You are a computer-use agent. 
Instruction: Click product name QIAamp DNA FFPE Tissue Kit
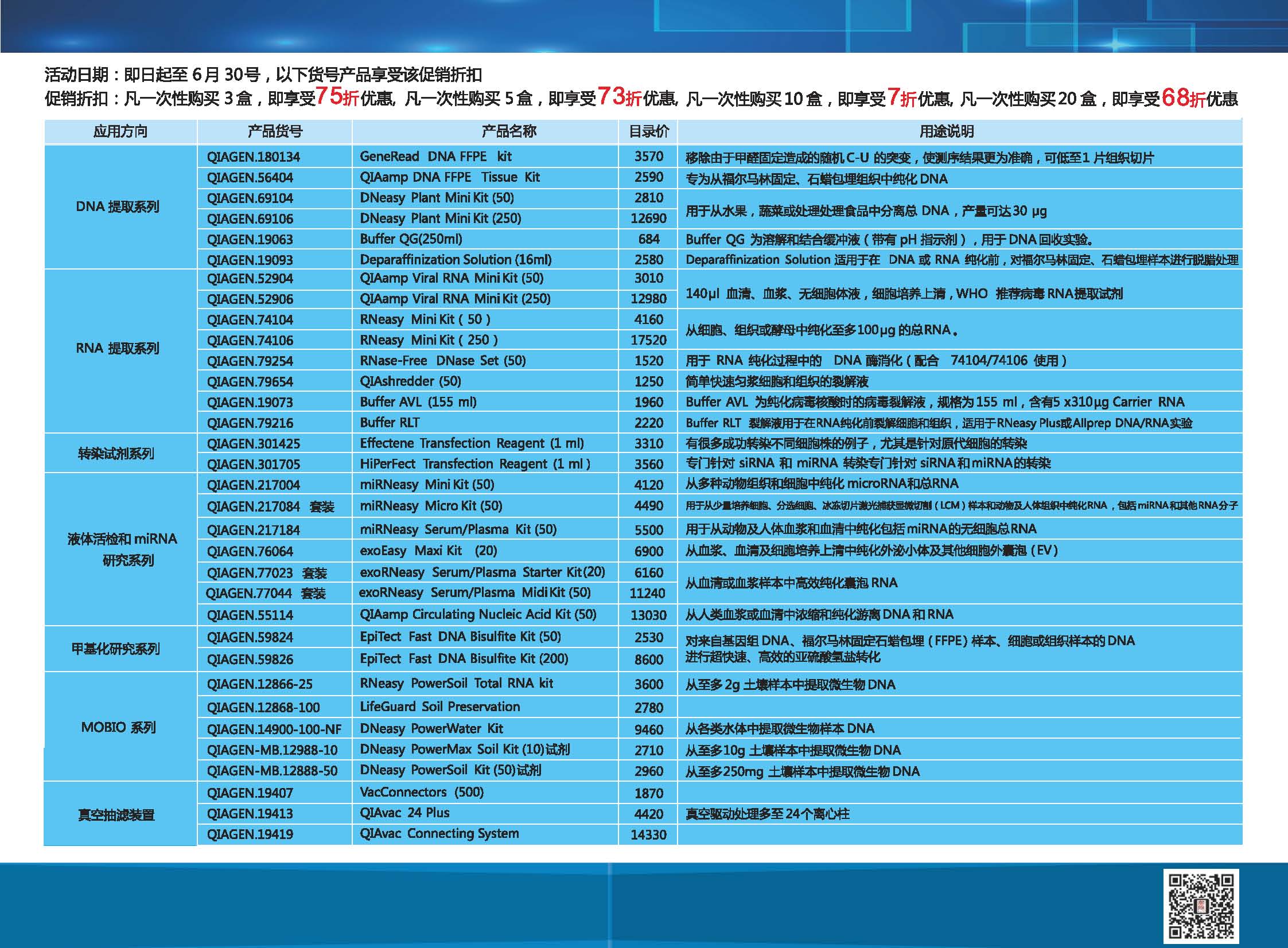pyautogui.click(x=450, y=177)
